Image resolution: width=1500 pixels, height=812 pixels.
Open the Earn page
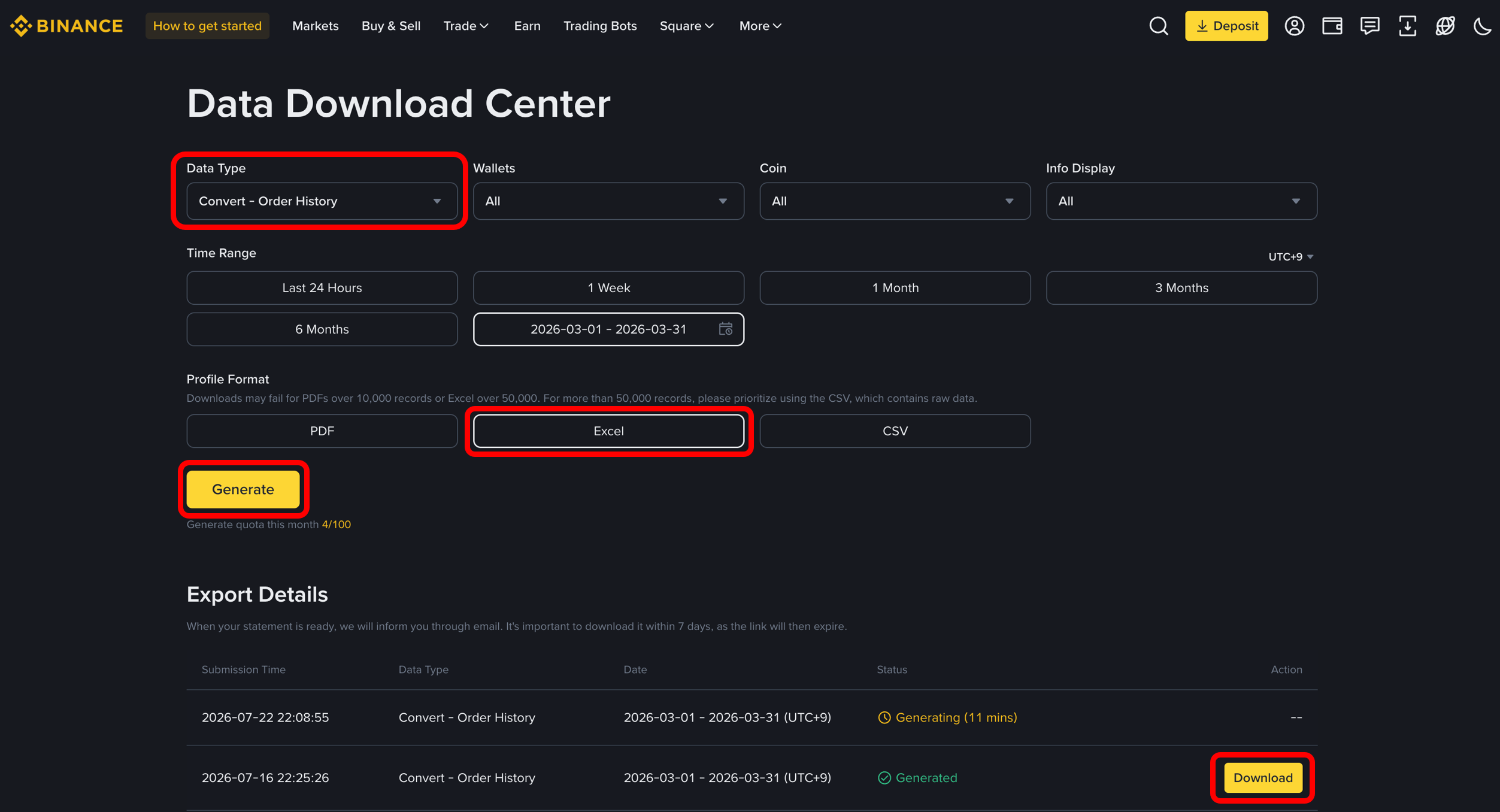[527, 26]
